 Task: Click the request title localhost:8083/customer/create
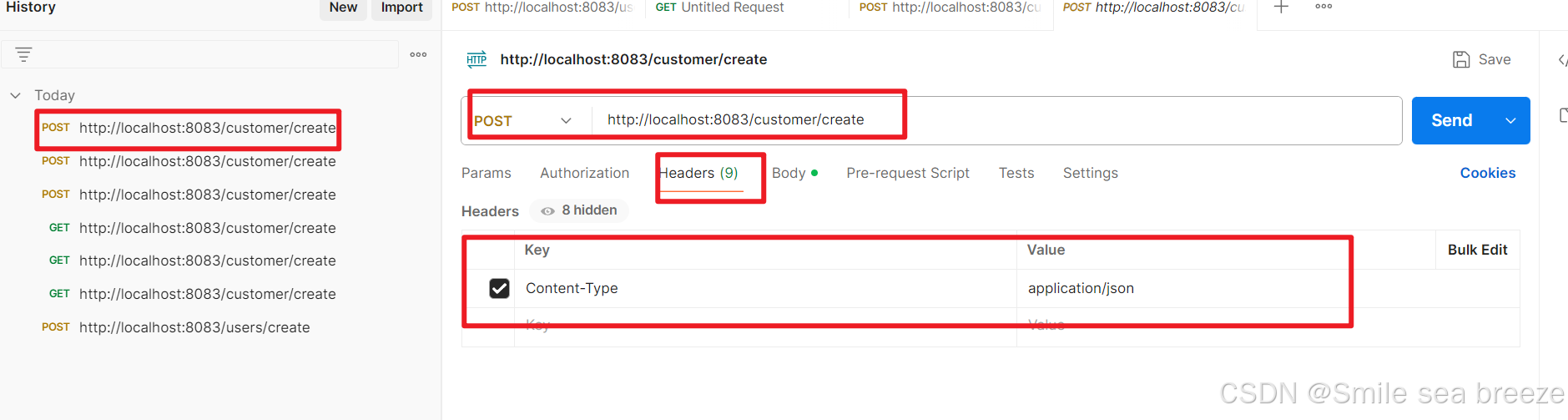click(x=633, y=59)
